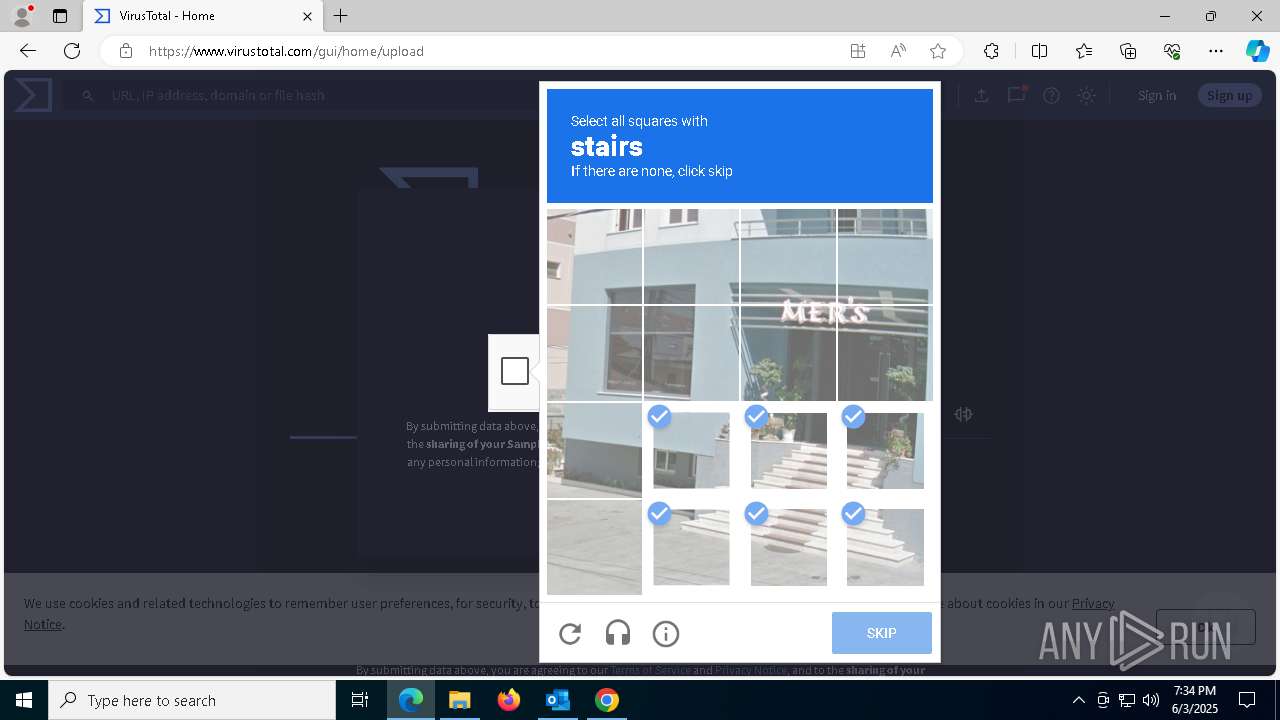The height and width of the screenshot is (720, 1280).
Task: Toggle VirusTotal light/dark theme icon
Action: click(1086, 95)
